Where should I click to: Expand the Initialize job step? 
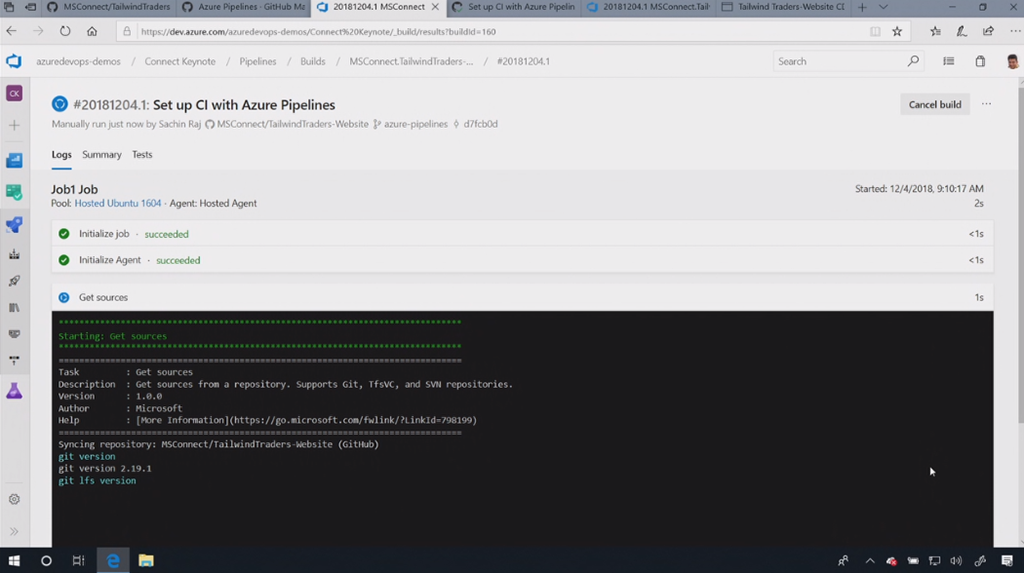tap(104, 234)
